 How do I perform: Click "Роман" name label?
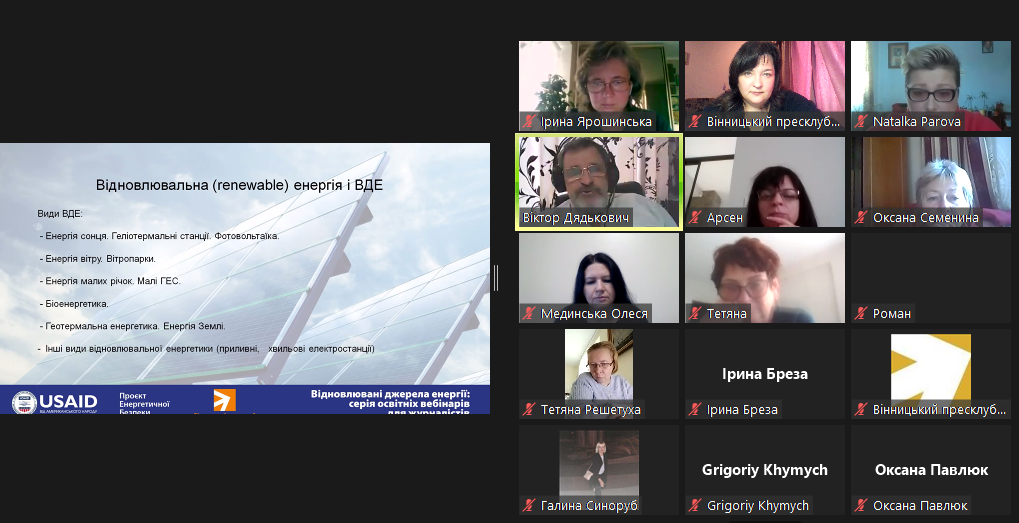click(x=892, y=314)
